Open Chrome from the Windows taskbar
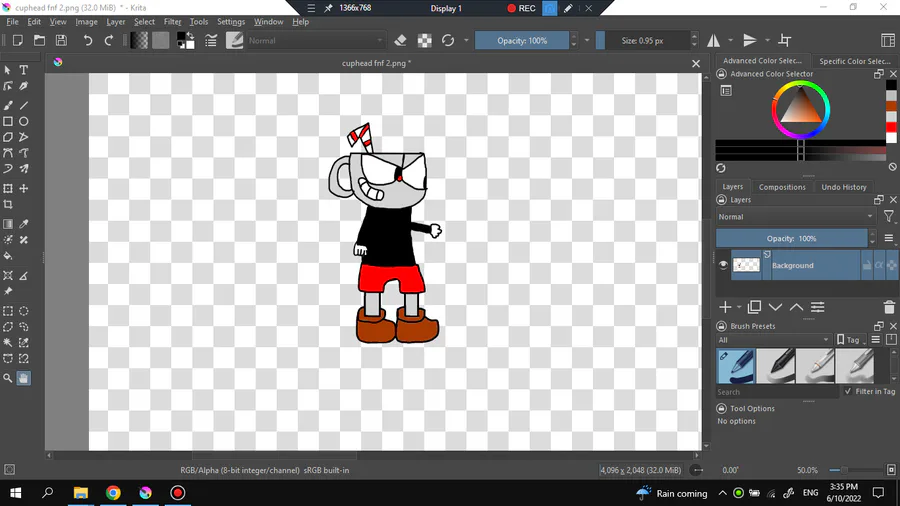 (113, 493)
